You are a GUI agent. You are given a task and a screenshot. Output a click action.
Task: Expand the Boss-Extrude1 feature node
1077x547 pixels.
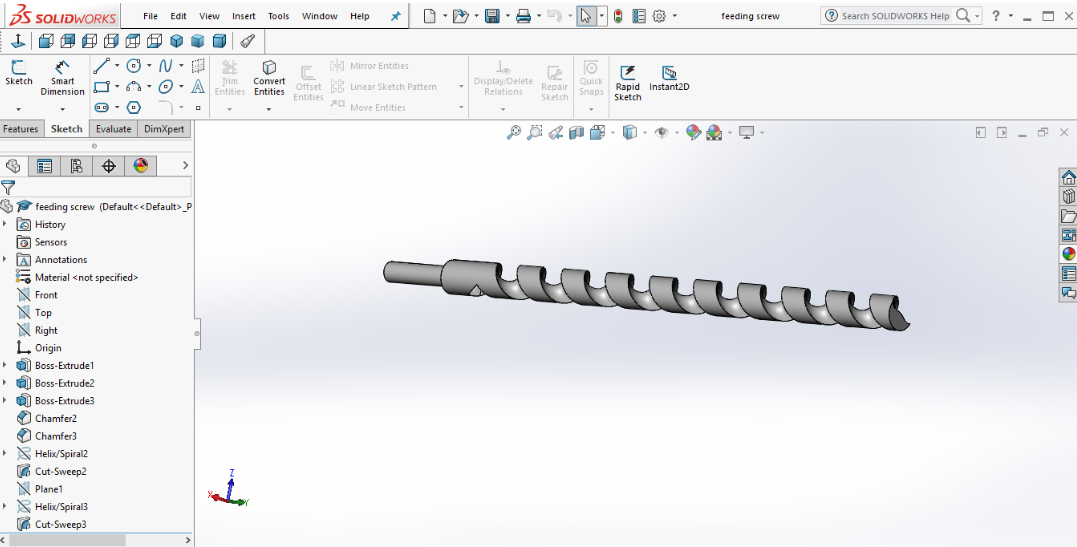click(x=5, y=365)
